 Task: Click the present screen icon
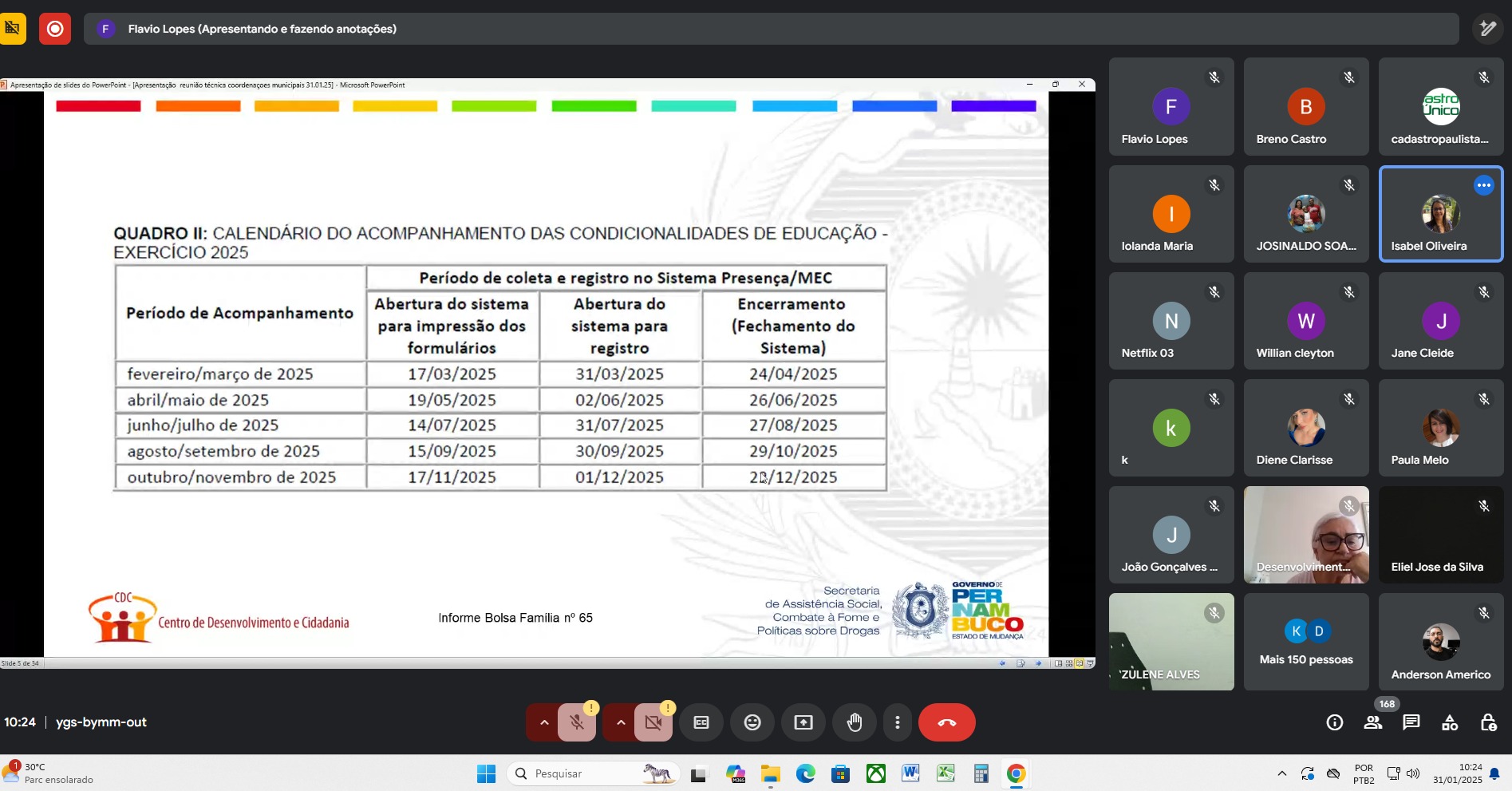click(x=803, y=722)
